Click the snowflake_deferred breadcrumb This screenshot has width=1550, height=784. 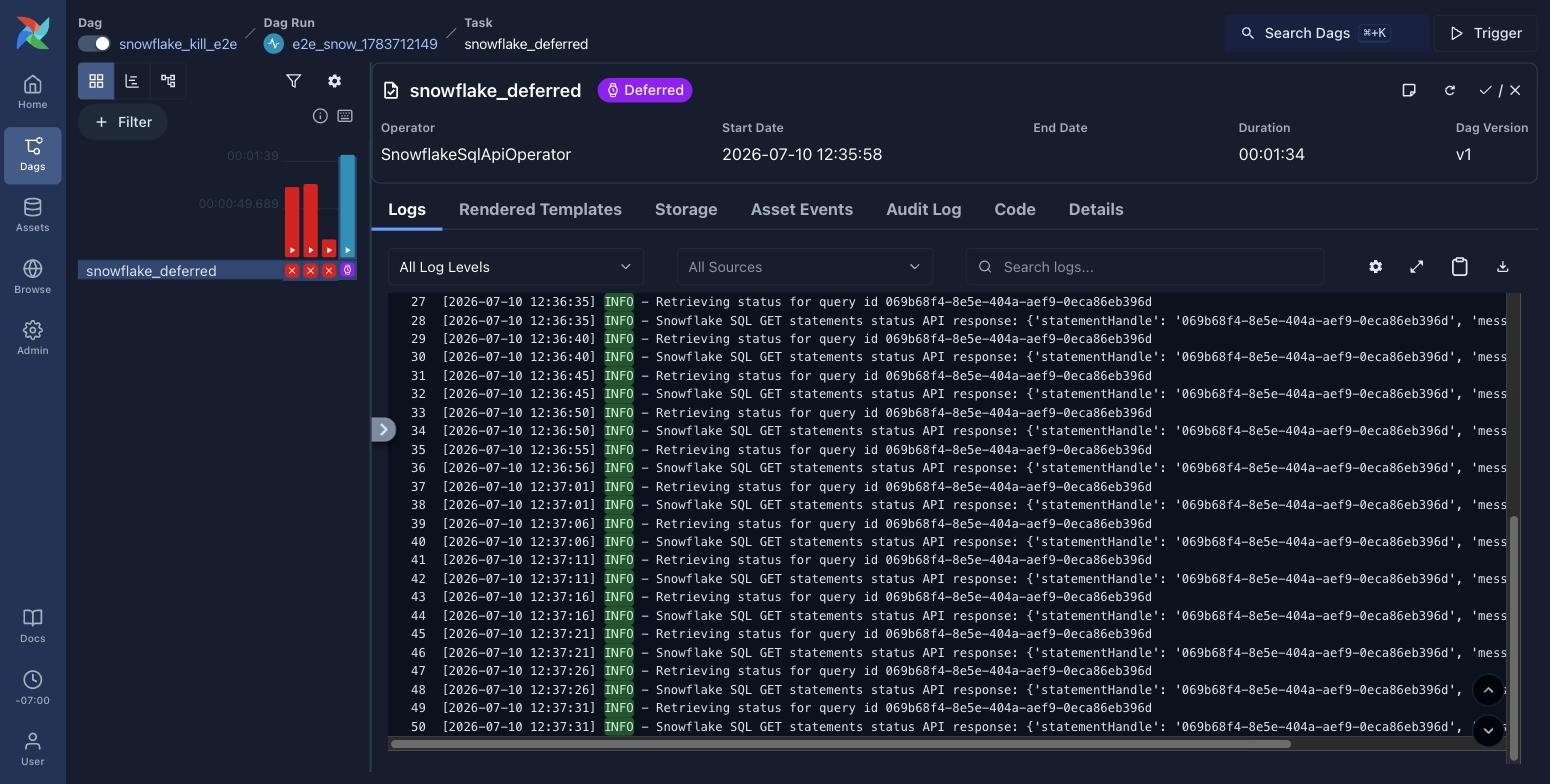click(x=526, y=44)
